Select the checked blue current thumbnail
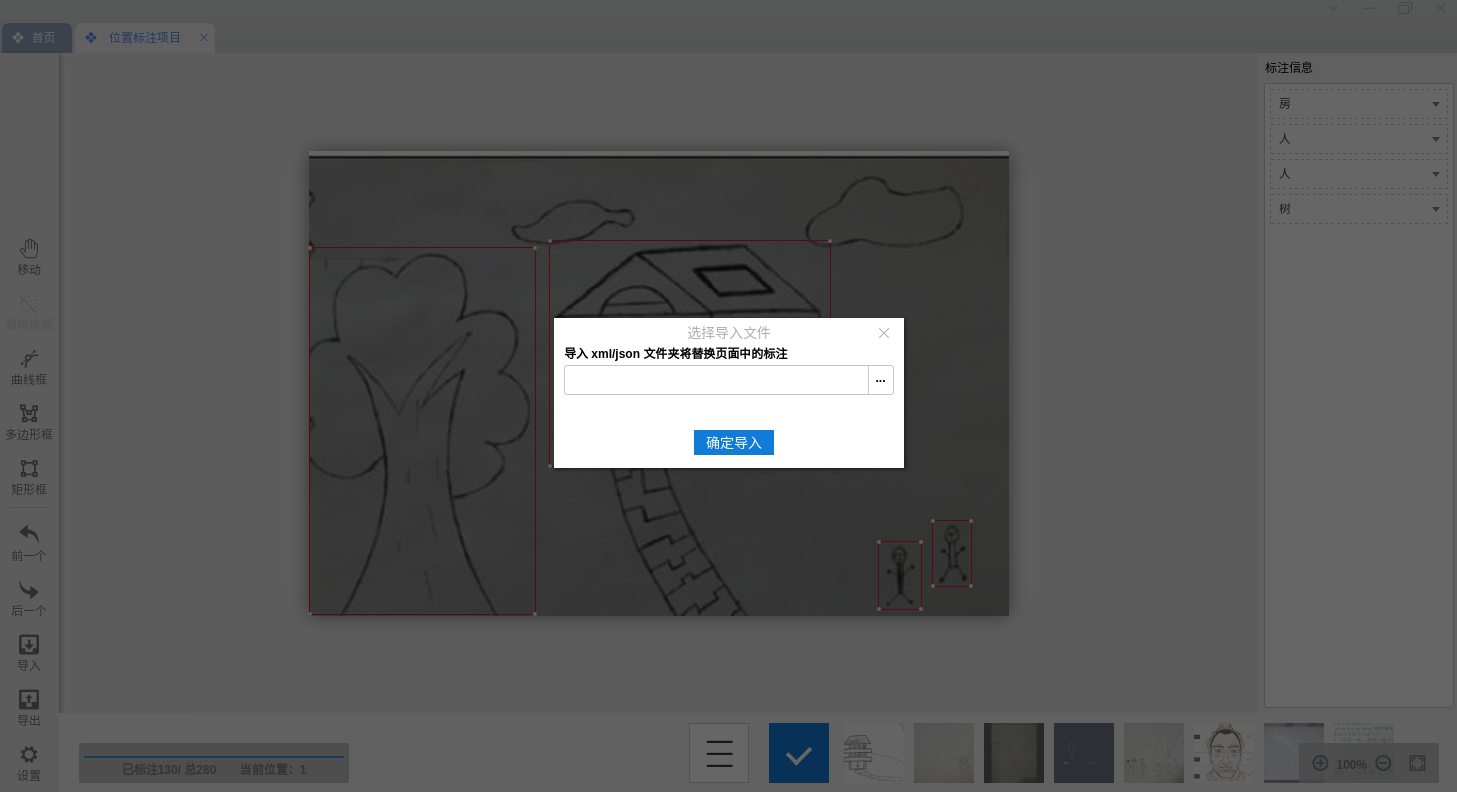 point(799,753)
